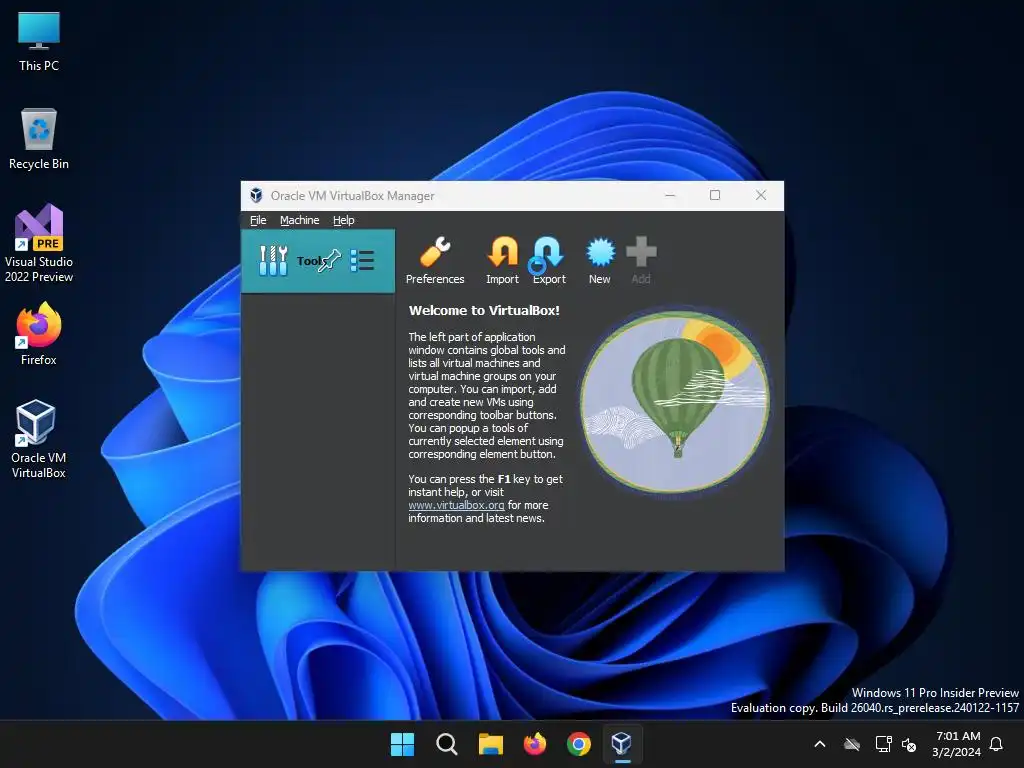Select the Tools item in sidebar
The image size is (1024, 768).
pos(318,261)
